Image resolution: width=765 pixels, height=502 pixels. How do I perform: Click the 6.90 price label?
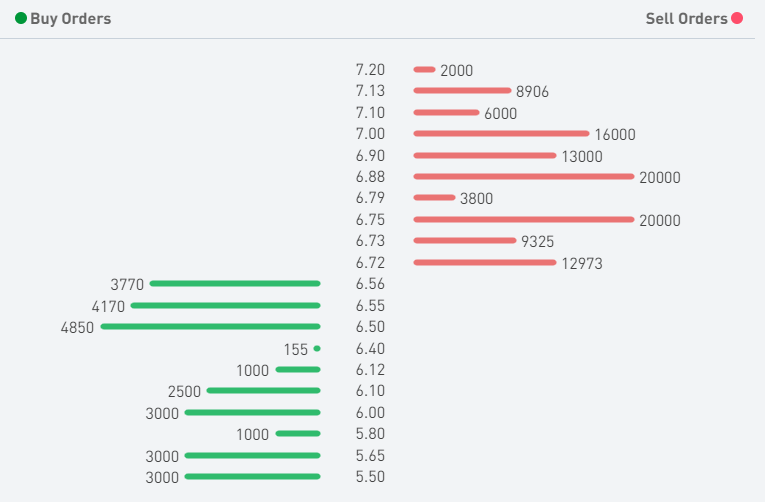[370, 156]
